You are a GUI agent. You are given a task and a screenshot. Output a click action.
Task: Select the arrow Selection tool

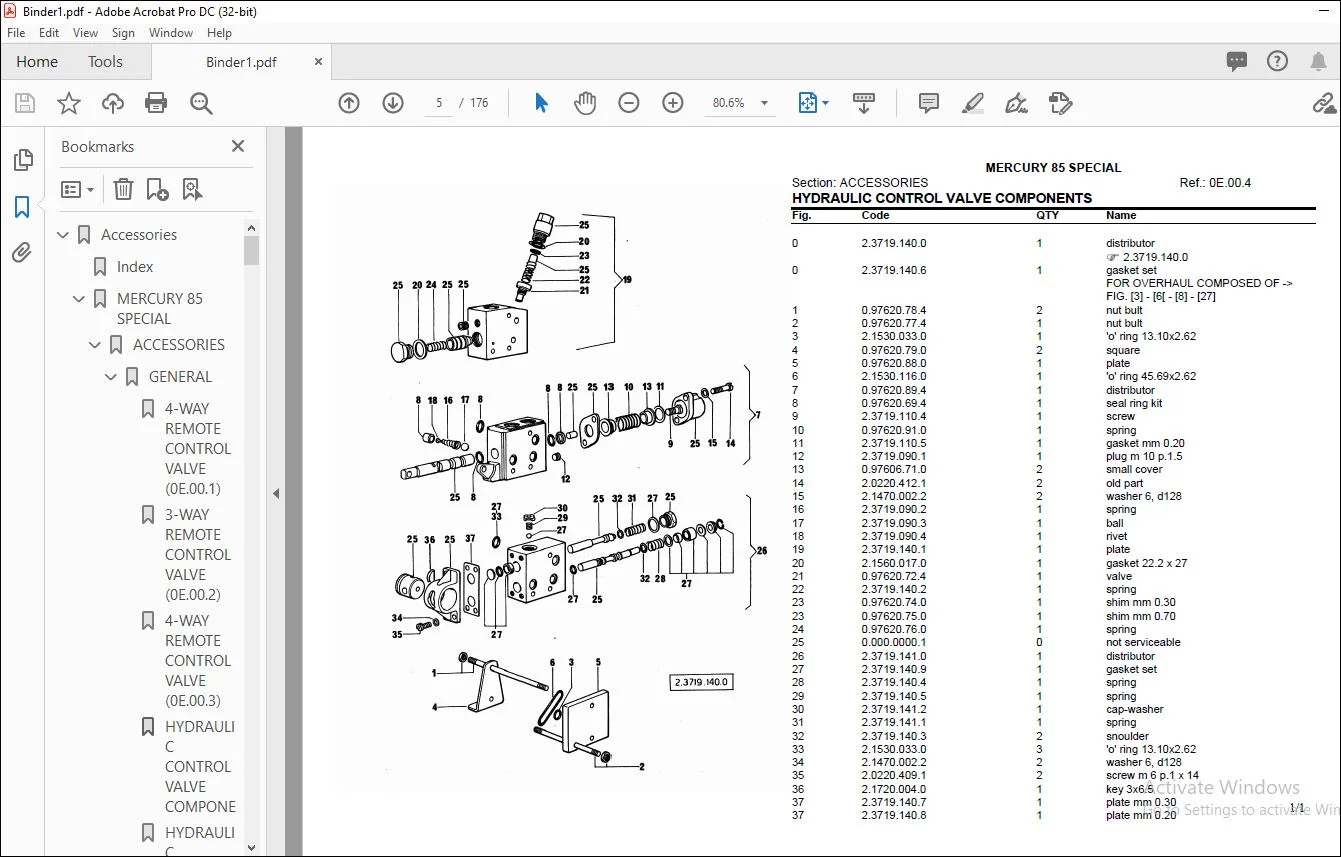tap(541, 103)
